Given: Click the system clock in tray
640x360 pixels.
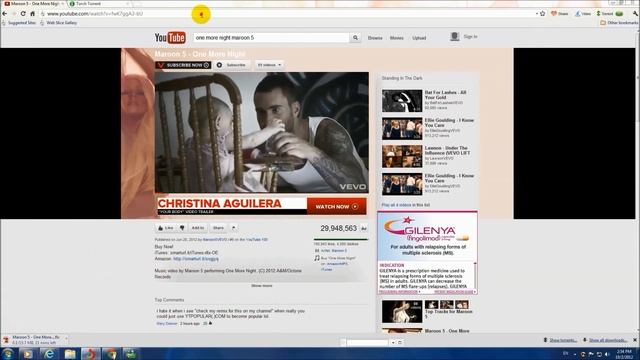Looking at the screenshot, I should [x=624, y=354].
